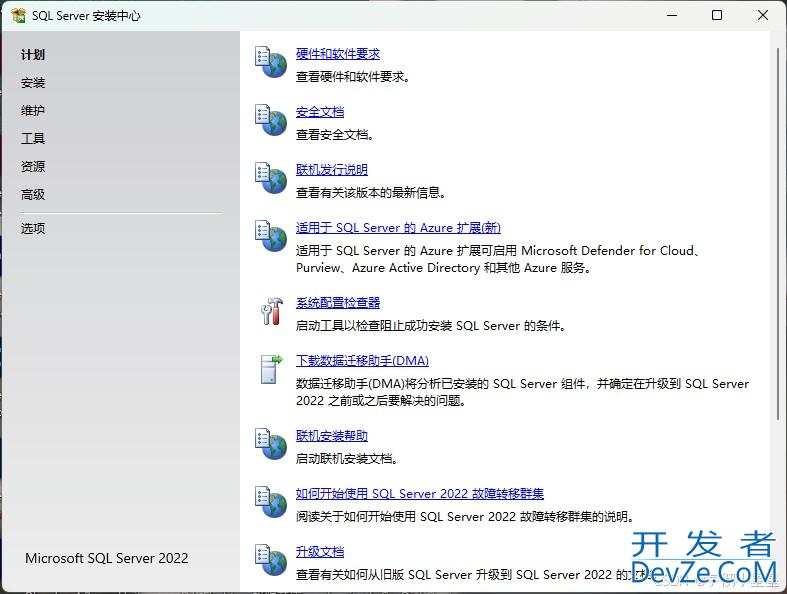Click the globe icon beside 联机发行说明

coord(271,178)
